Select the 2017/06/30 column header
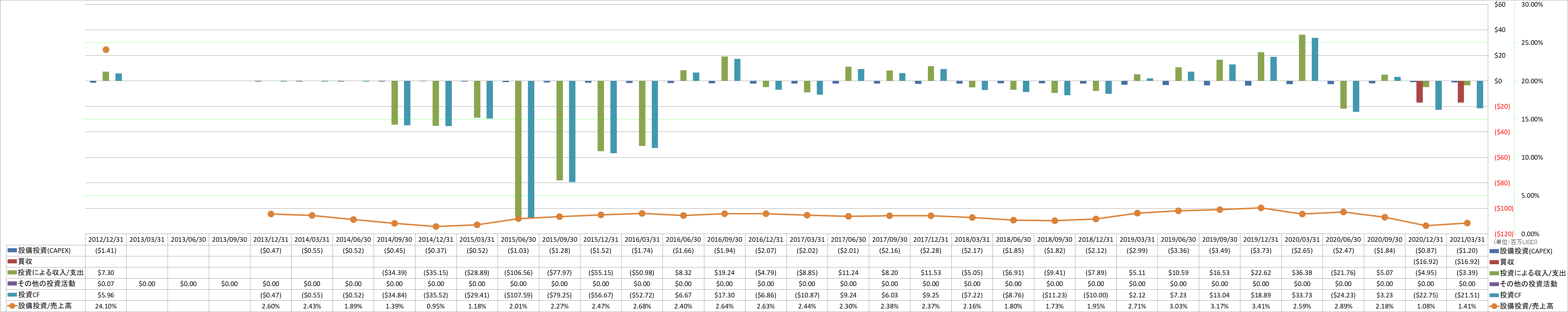This screenshot has height=312, width=1568. tap(849, 240)
